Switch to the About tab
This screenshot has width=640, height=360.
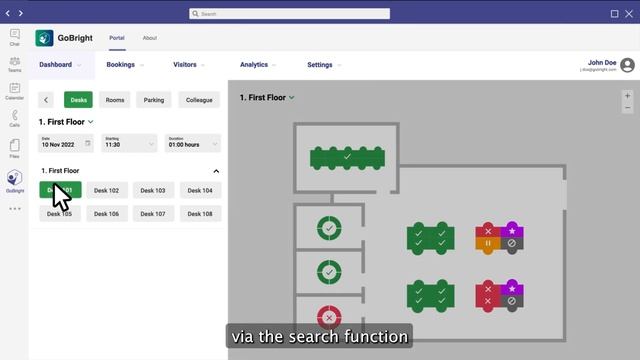click(150, 38)
